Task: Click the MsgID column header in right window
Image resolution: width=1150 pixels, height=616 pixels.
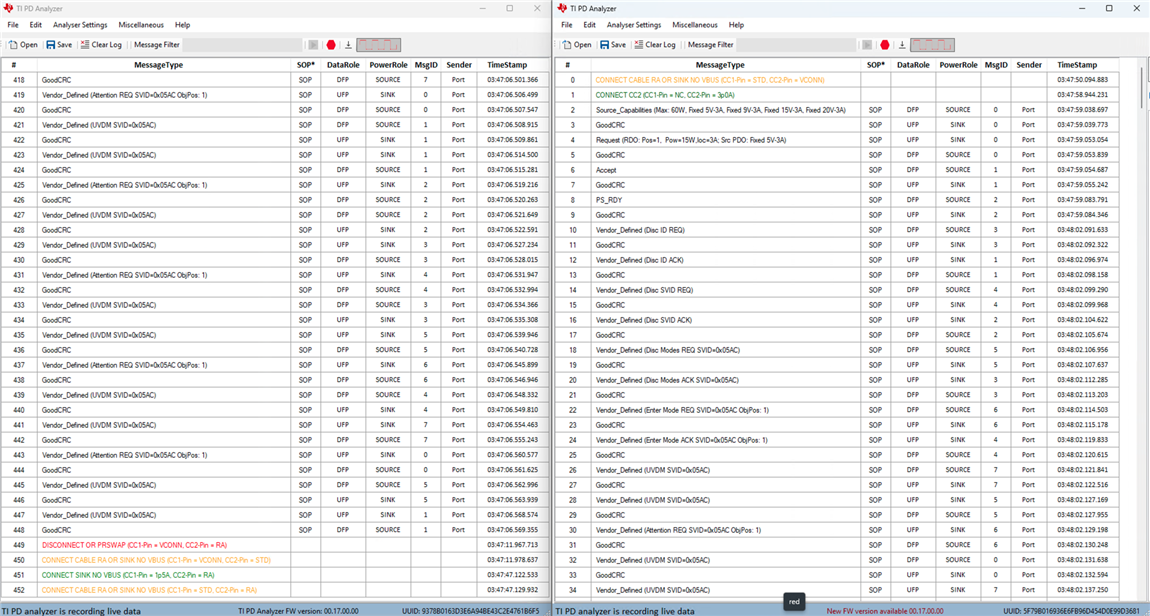Action: [x=995, y=65]
